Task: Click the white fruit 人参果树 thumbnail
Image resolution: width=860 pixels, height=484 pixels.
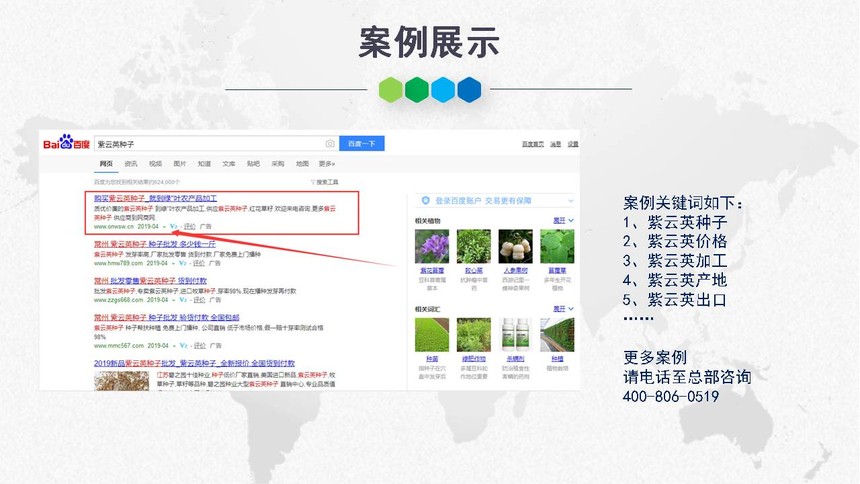Action: tap(516, 246)
